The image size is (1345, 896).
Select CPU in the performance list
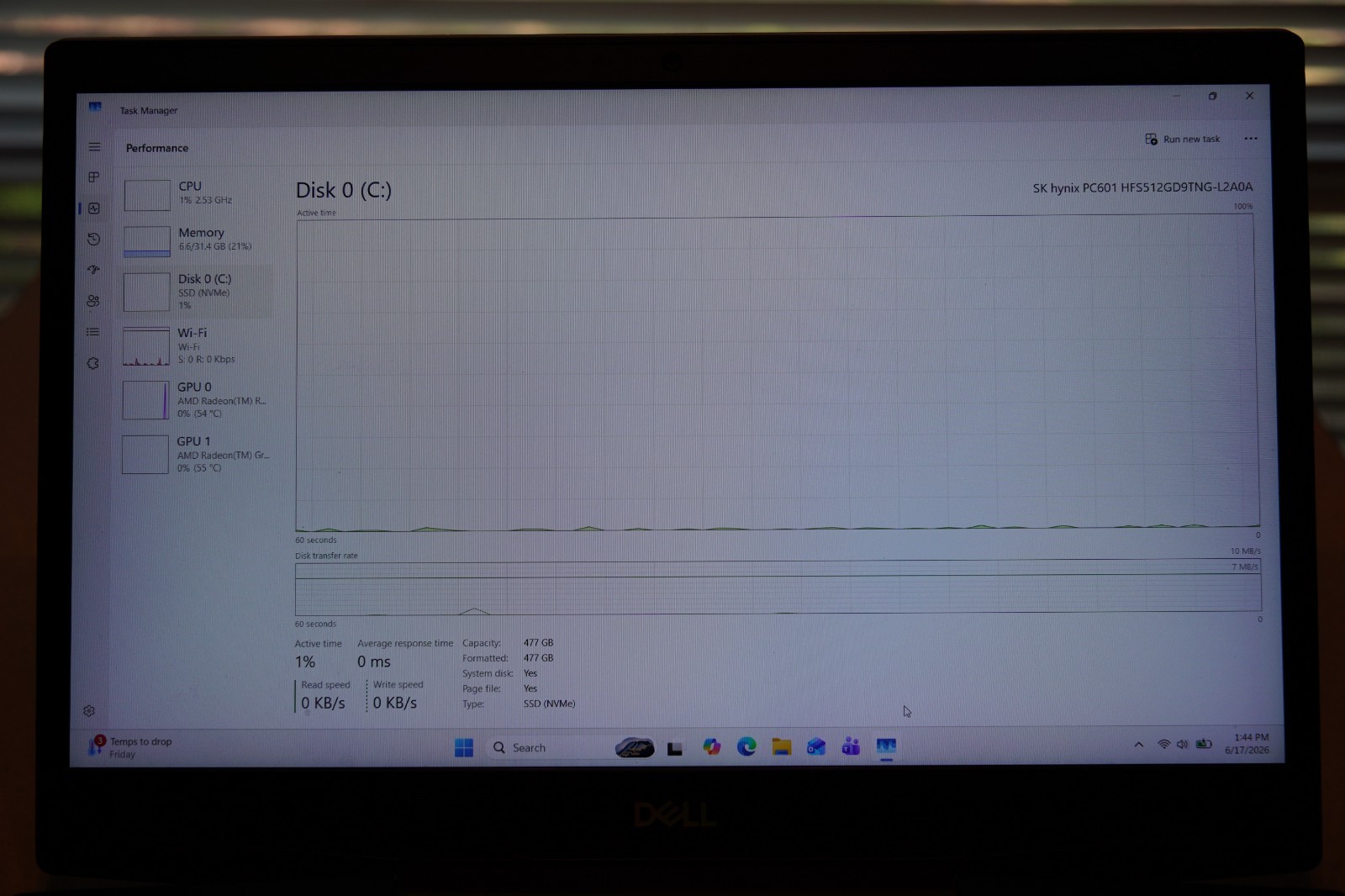coord(197,193)
